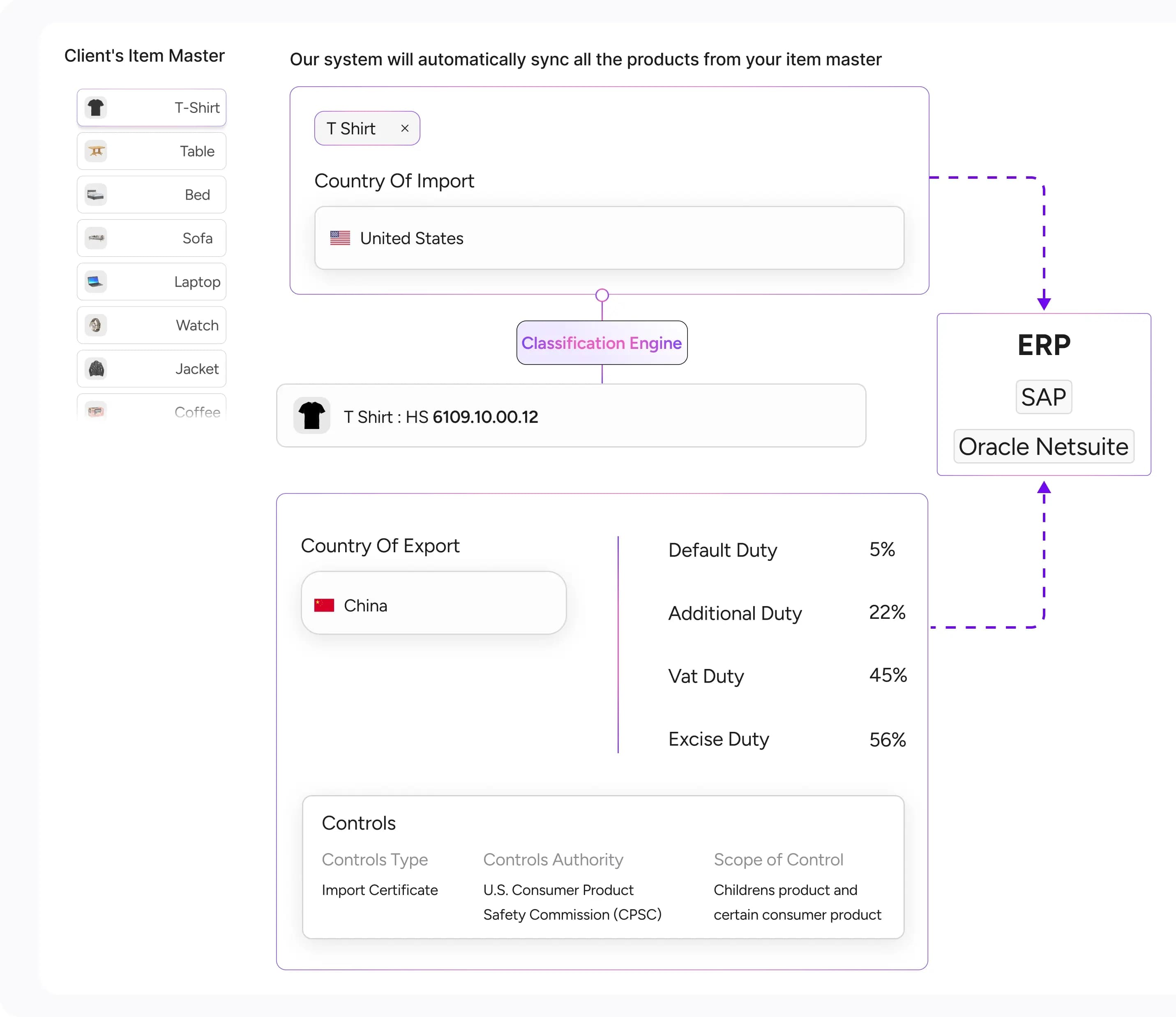The image size is (1176, 1017).
Task: Click the black T Shirt HS code icon
Action: click(311, 416)
